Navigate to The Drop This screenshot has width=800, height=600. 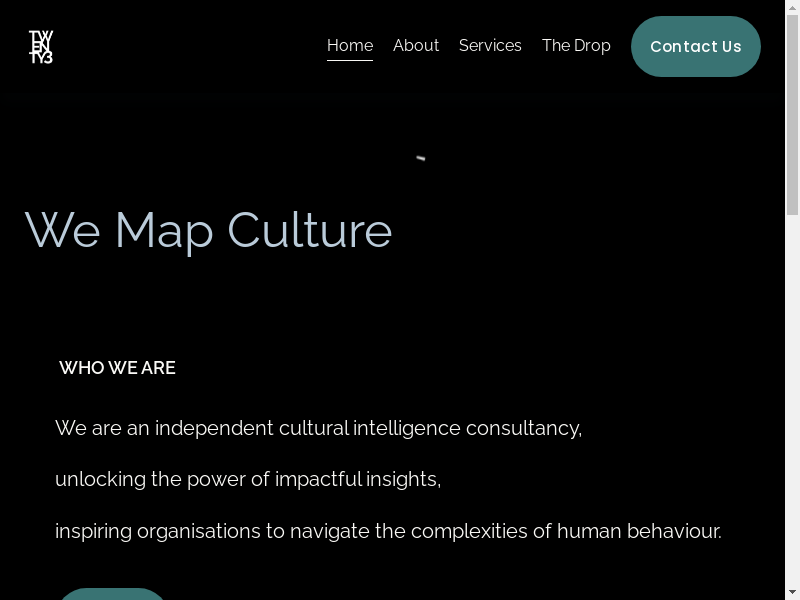(576, 46)
